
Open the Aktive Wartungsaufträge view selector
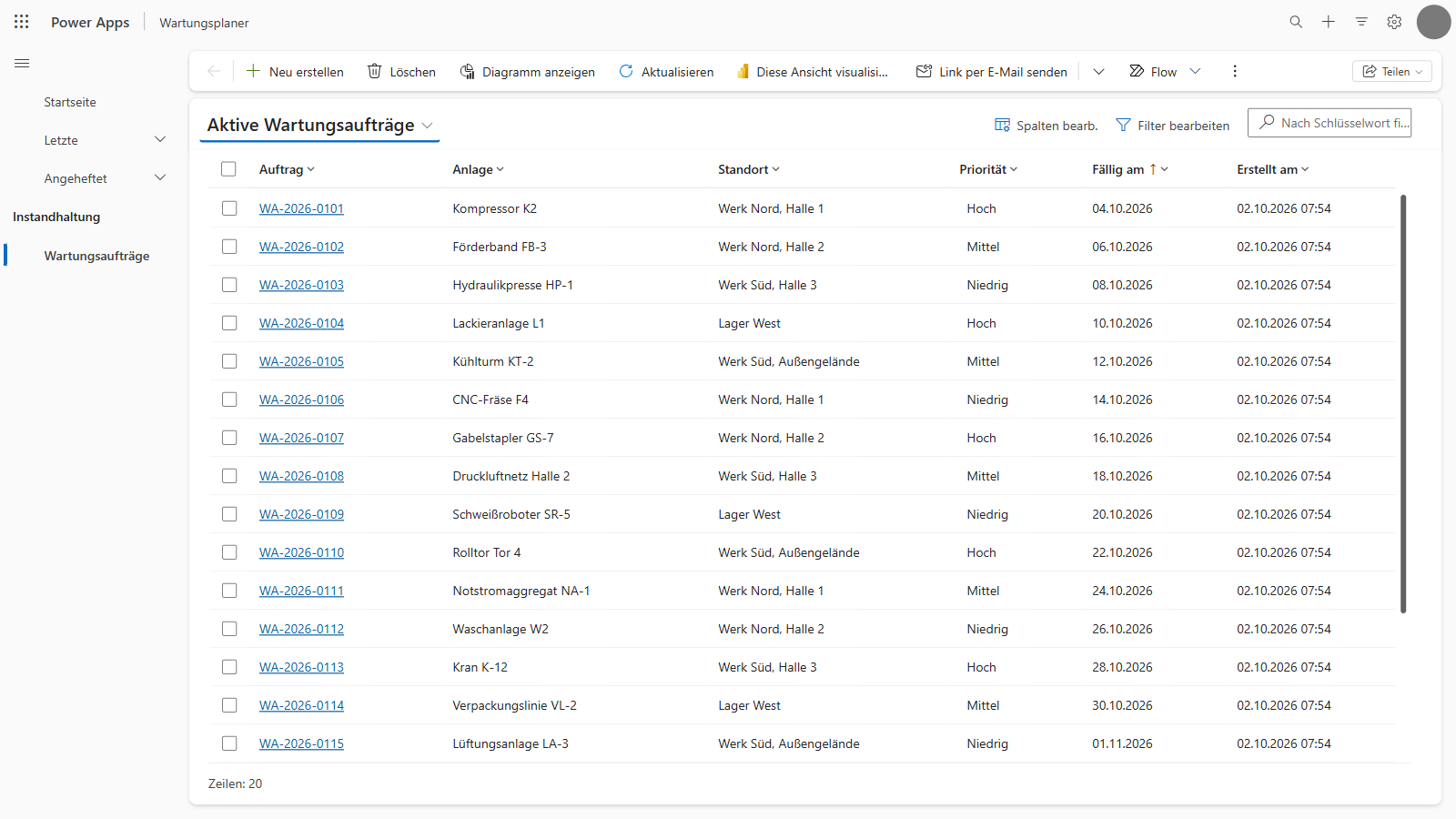coord(319,125)
